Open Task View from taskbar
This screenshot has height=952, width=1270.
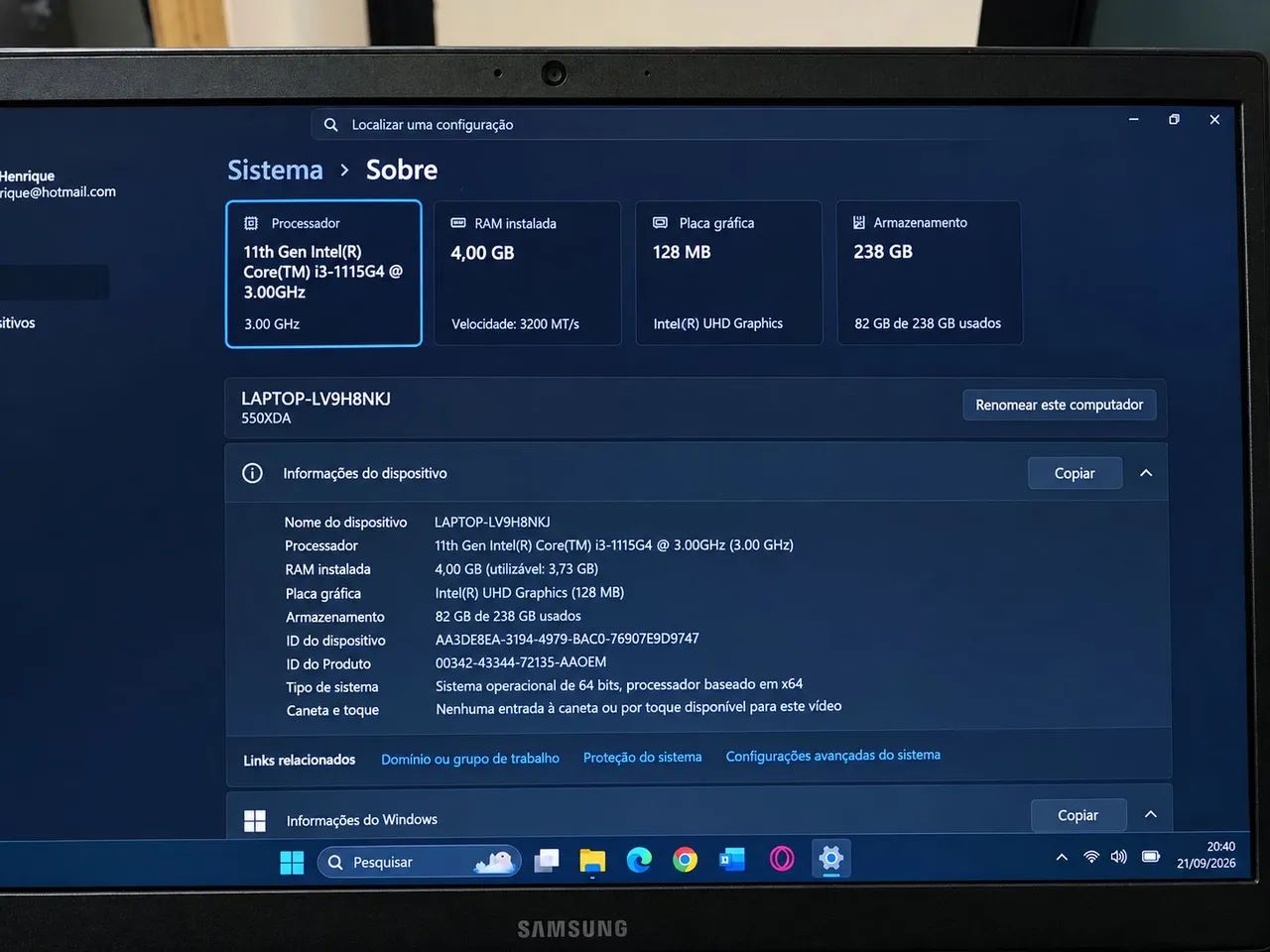click(546, 861)
